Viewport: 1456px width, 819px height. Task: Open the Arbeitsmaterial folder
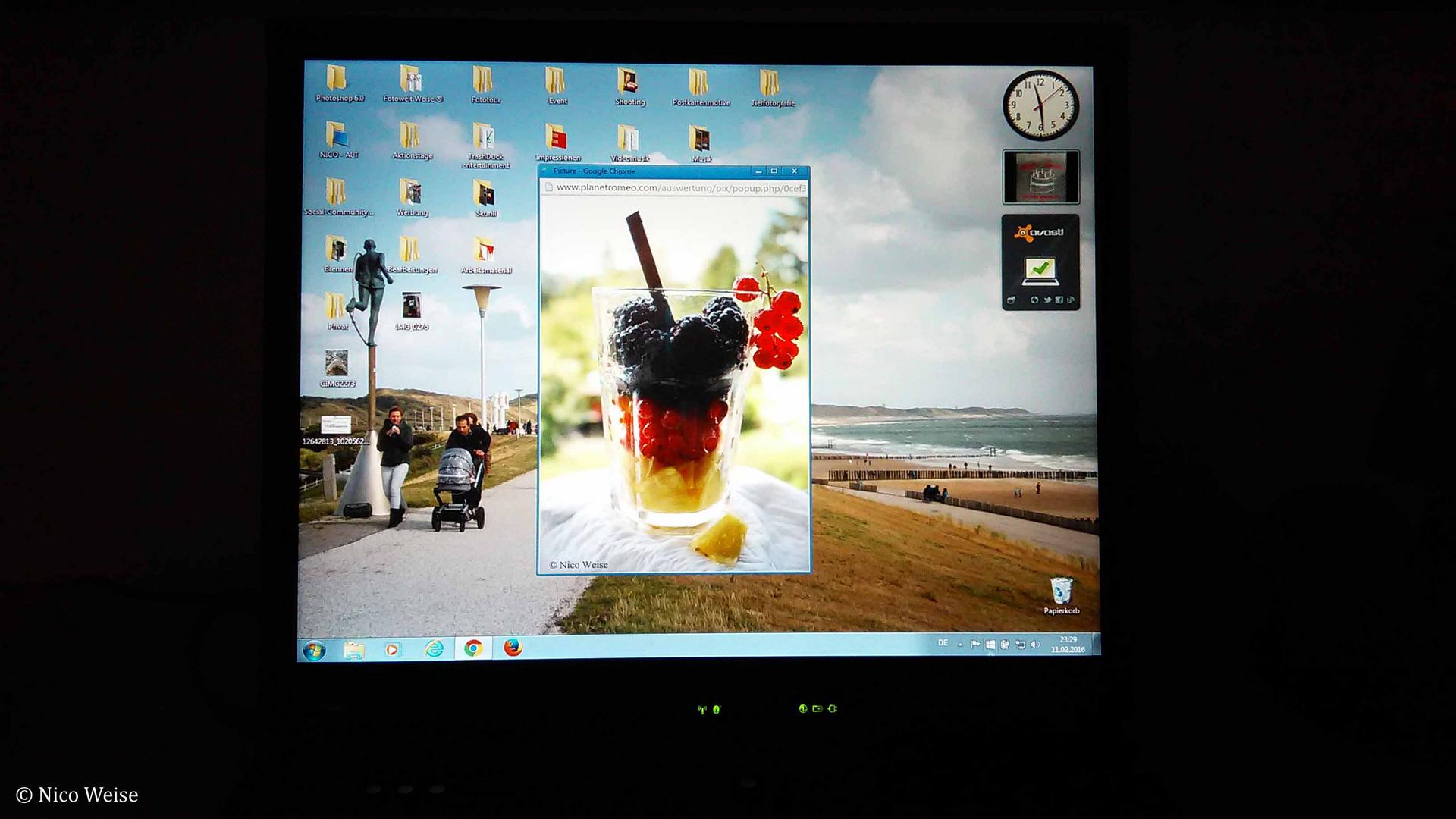(x=485, y=256)
